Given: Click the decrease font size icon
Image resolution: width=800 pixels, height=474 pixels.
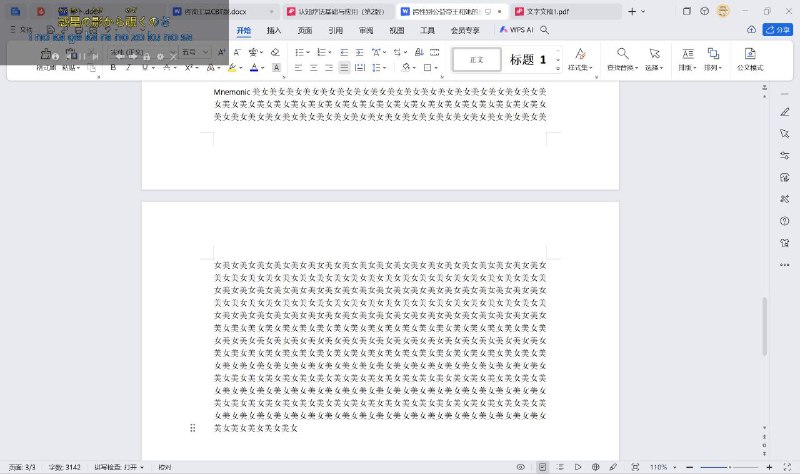Looking at the screenshot, I should click(237, 52).
